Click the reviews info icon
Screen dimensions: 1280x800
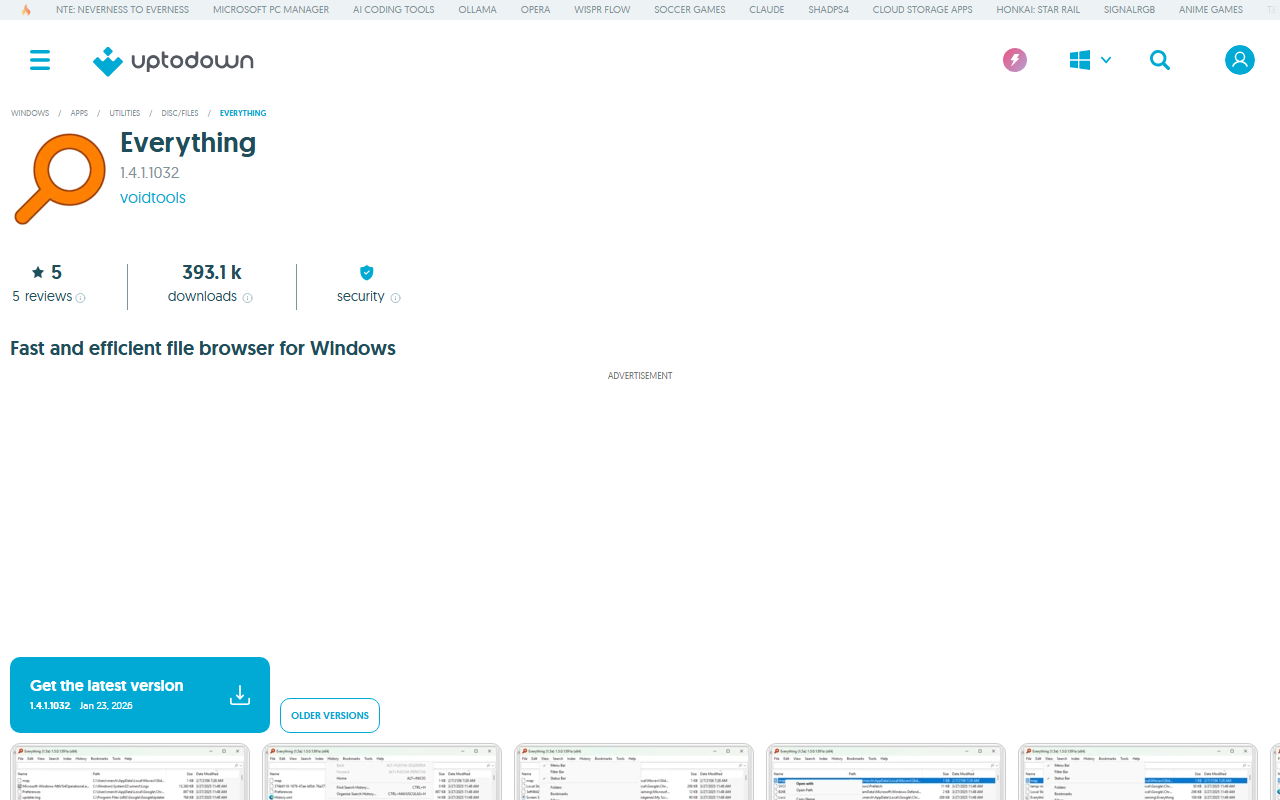(81, 298)
